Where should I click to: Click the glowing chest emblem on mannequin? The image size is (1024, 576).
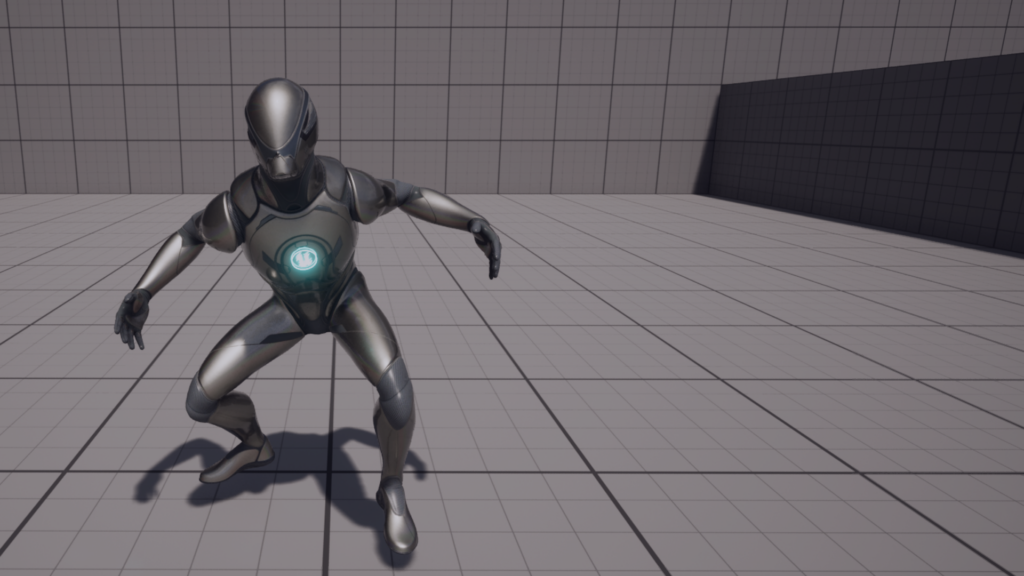(x=303, y=259)
